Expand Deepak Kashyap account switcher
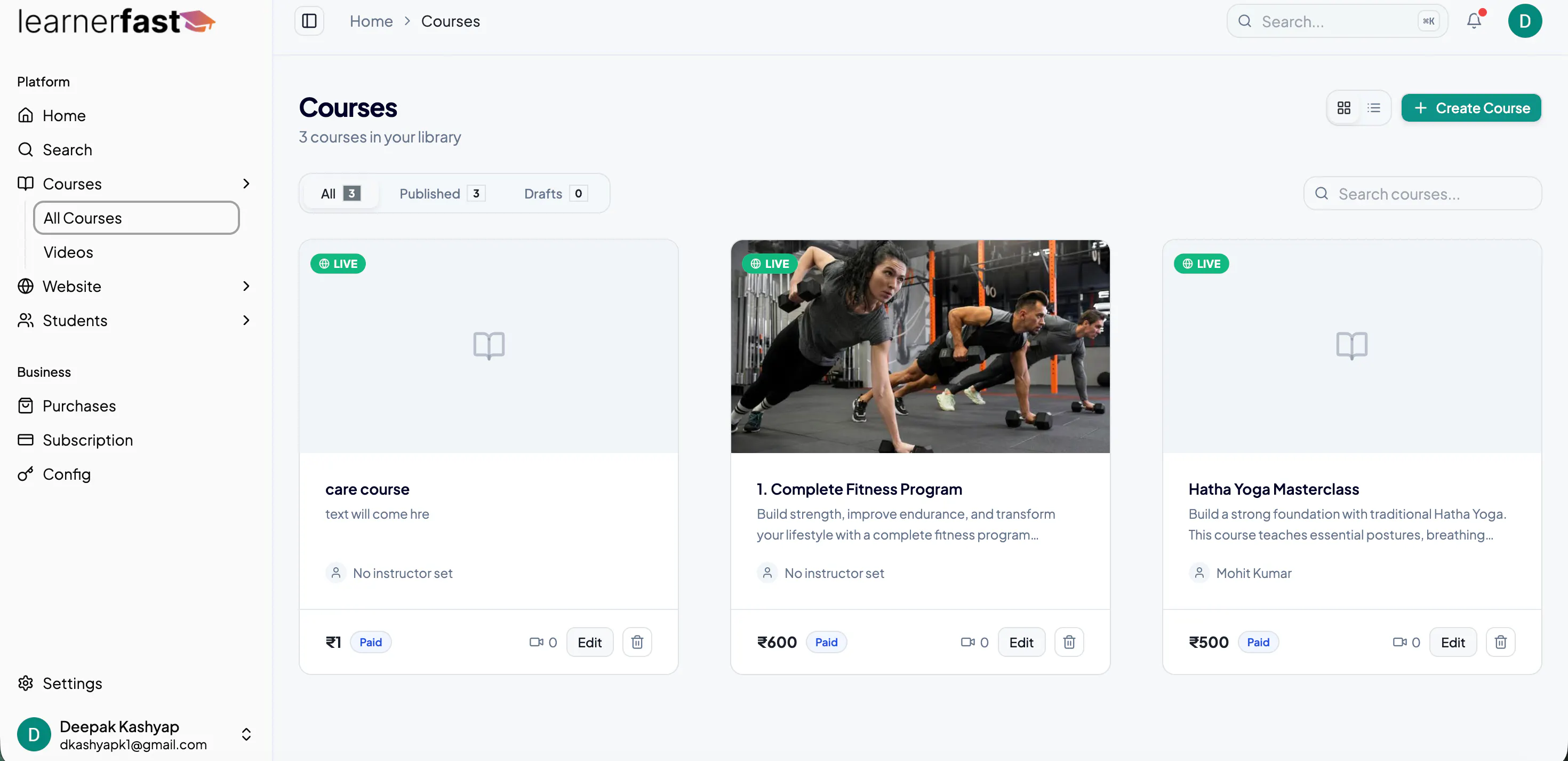The height and width of the screenshot is (761, 1568). click(246, 734)
